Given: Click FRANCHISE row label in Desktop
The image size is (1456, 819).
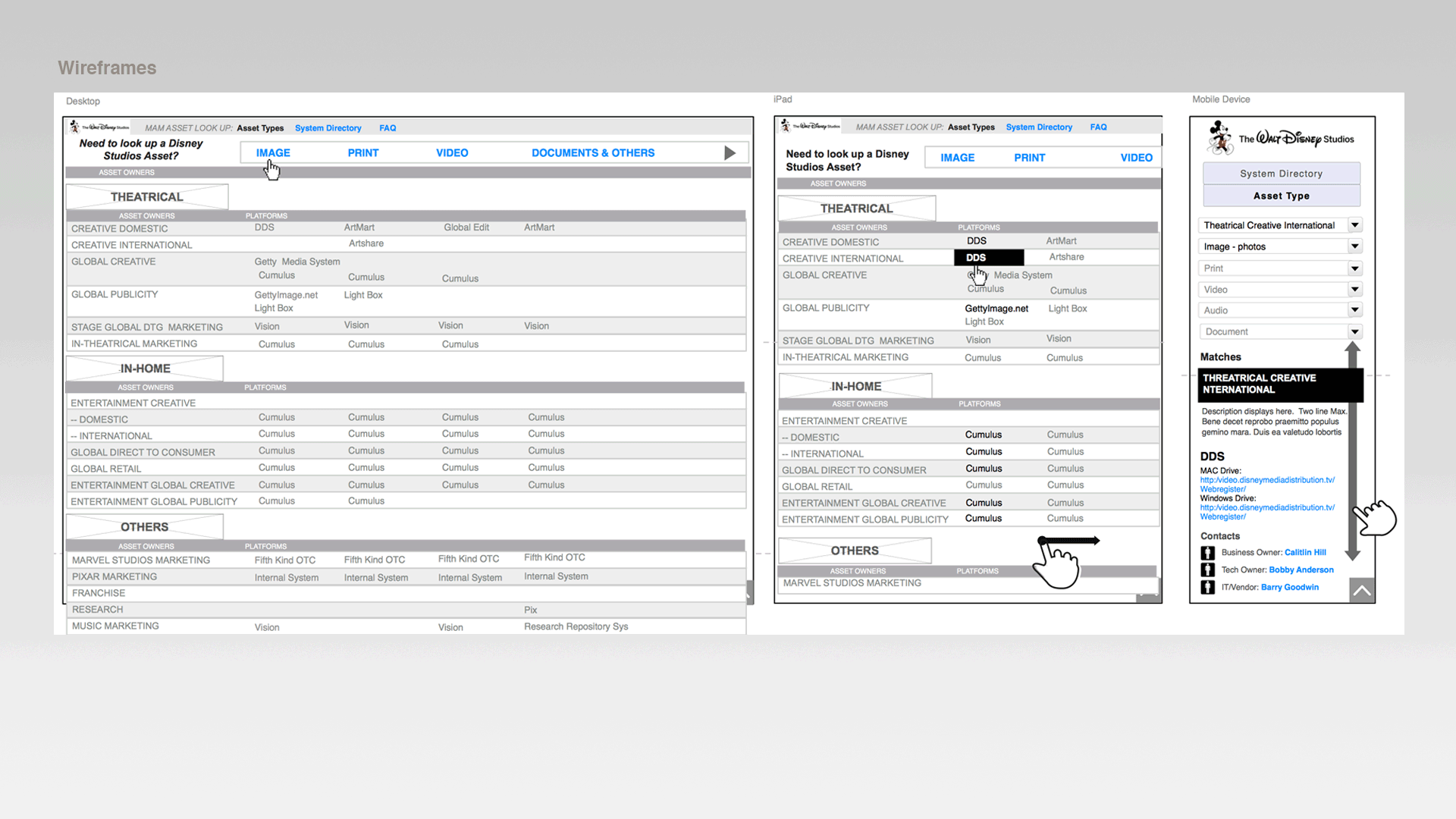Looking at the screenshot, I should (99, 593).
